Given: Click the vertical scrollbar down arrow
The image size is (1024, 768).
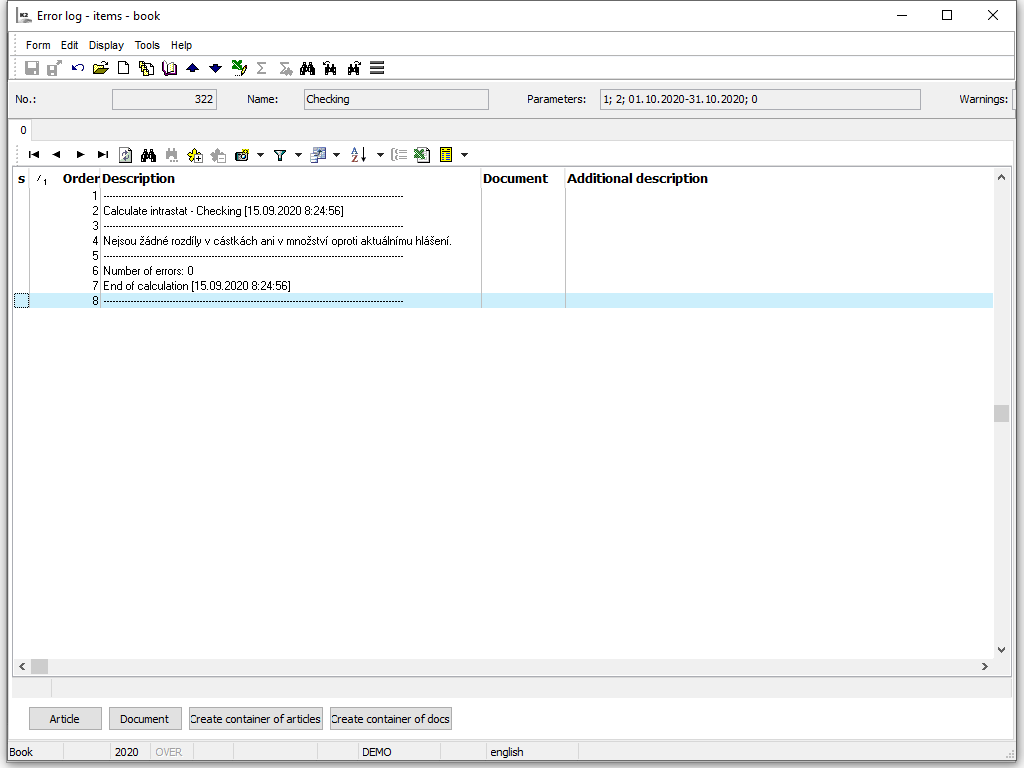Looking at the screenshot, I should pyautogui.click(x=1001, y=650).
